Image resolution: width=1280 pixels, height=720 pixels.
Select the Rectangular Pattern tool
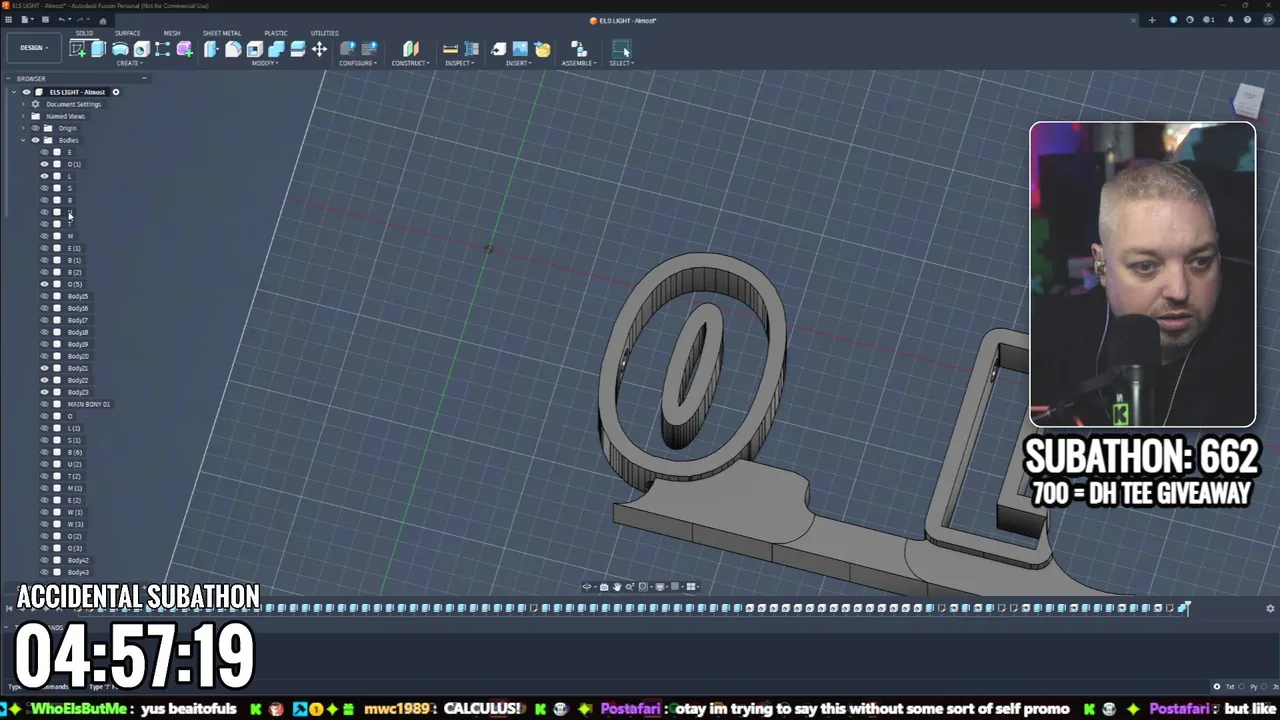162,49
